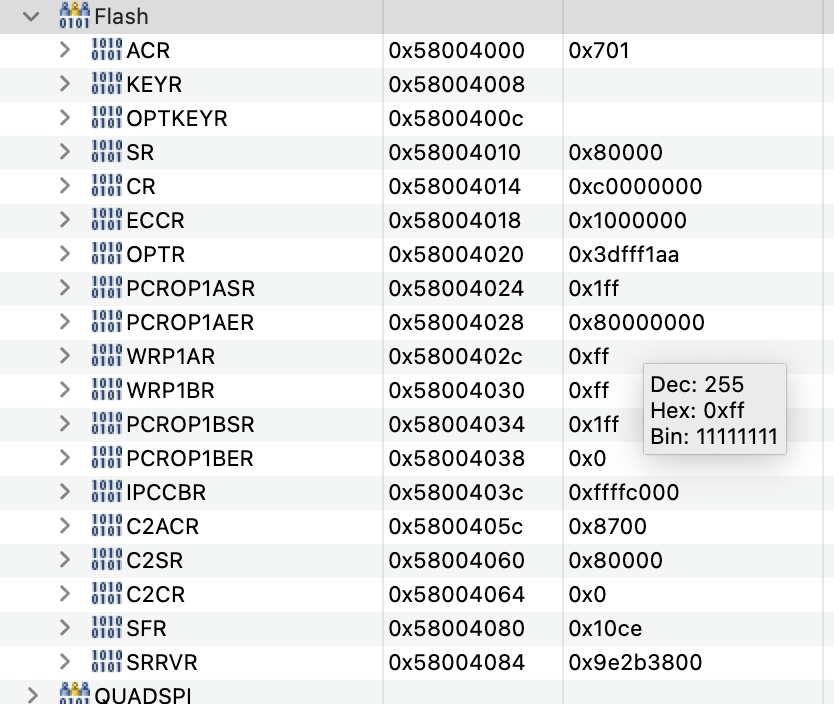
Task: Click the QUADSPI peripheral group icon
Action: pyautogui.click(x=74, y=695)
